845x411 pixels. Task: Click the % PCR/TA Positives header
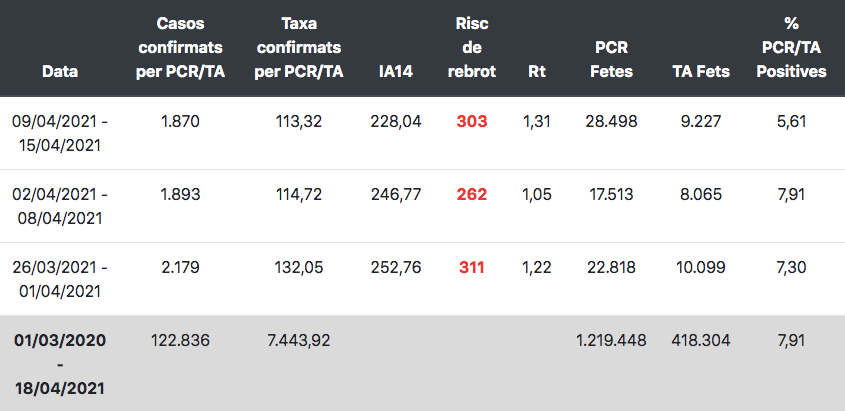pos(791,47)
